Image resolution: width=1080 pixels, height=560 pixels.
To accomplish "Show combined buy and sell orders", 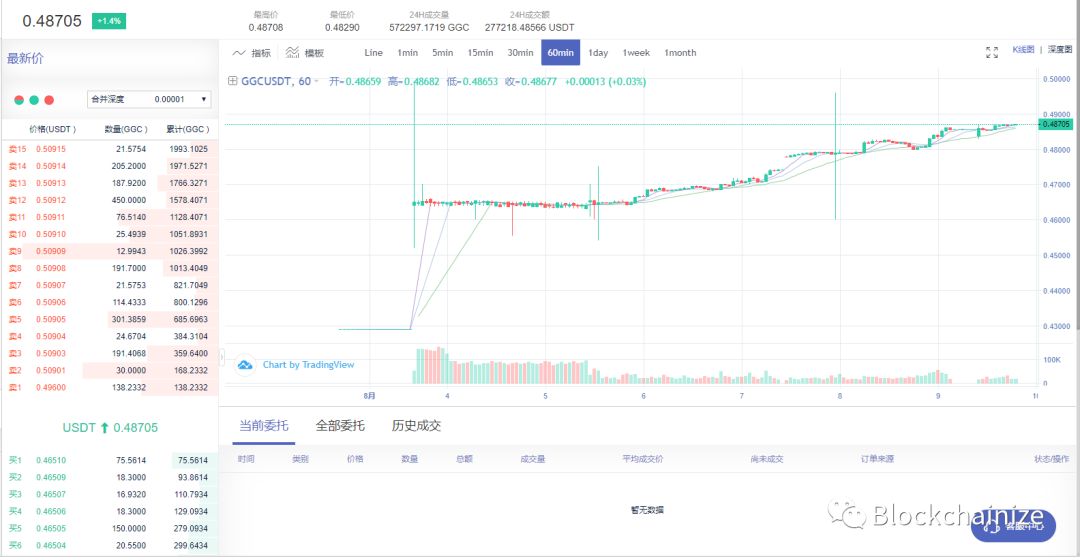I will [x=19, y=100].
